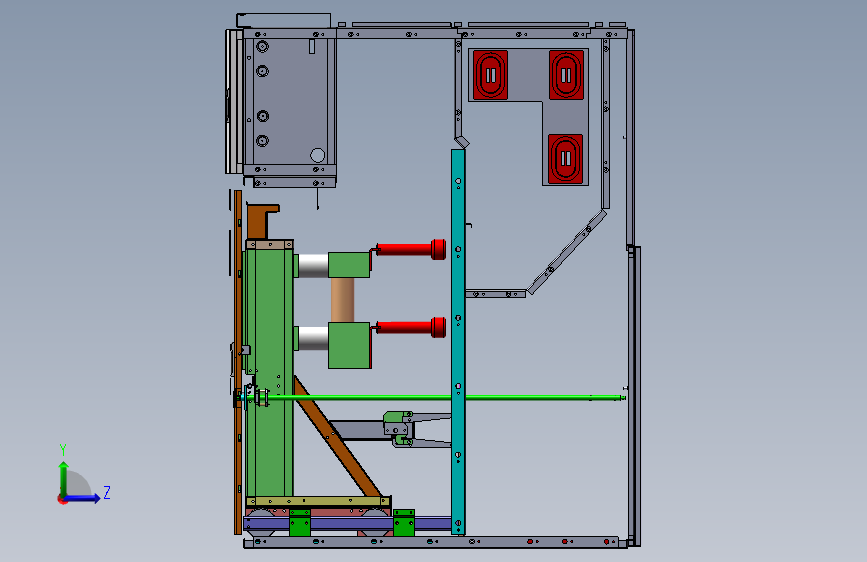
Task: Select the left green bracket on bottom rail
Action: (300, 523)
